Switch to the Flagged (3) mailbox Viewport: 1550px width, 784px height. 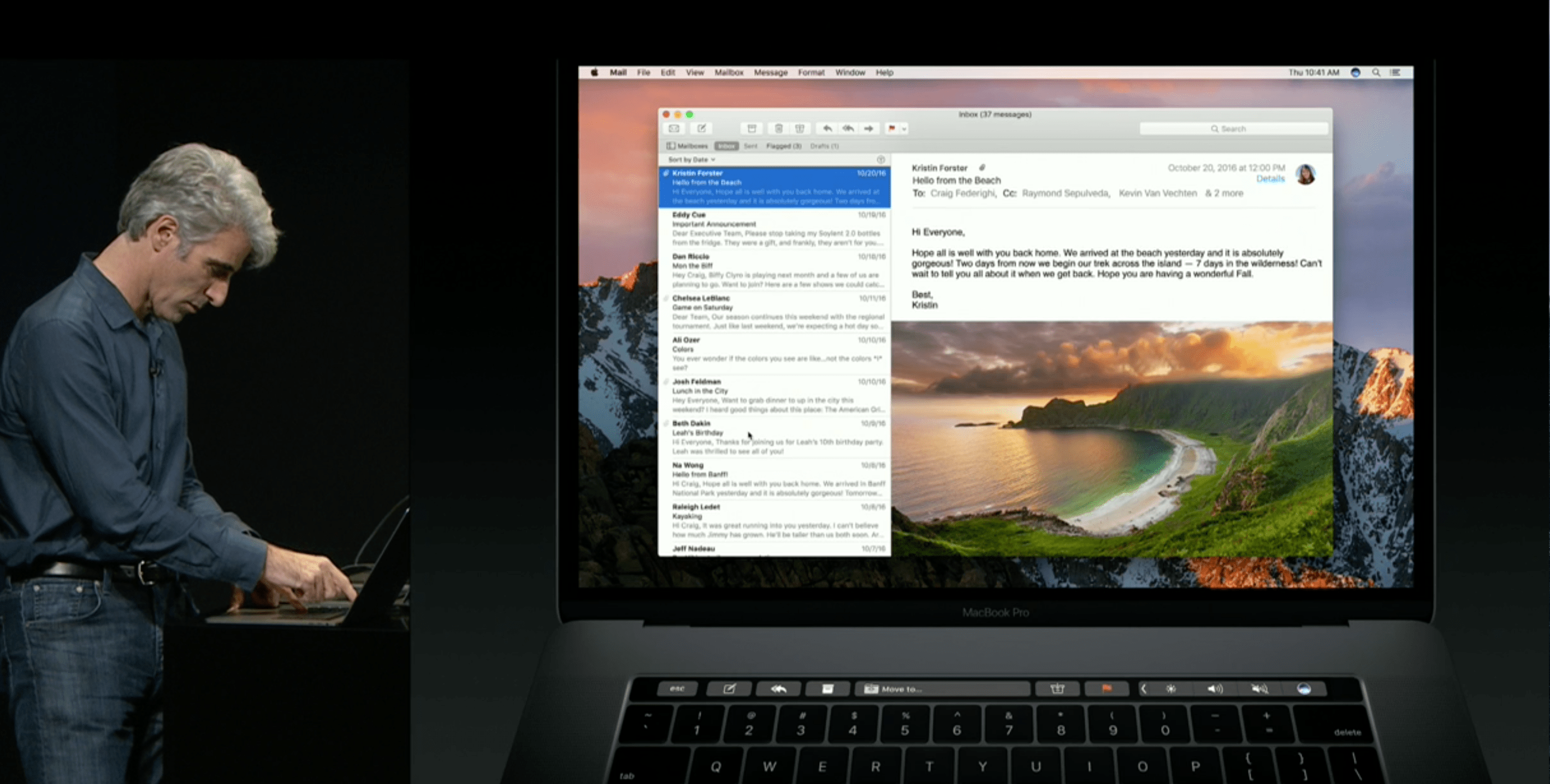[x=784, y=146]
